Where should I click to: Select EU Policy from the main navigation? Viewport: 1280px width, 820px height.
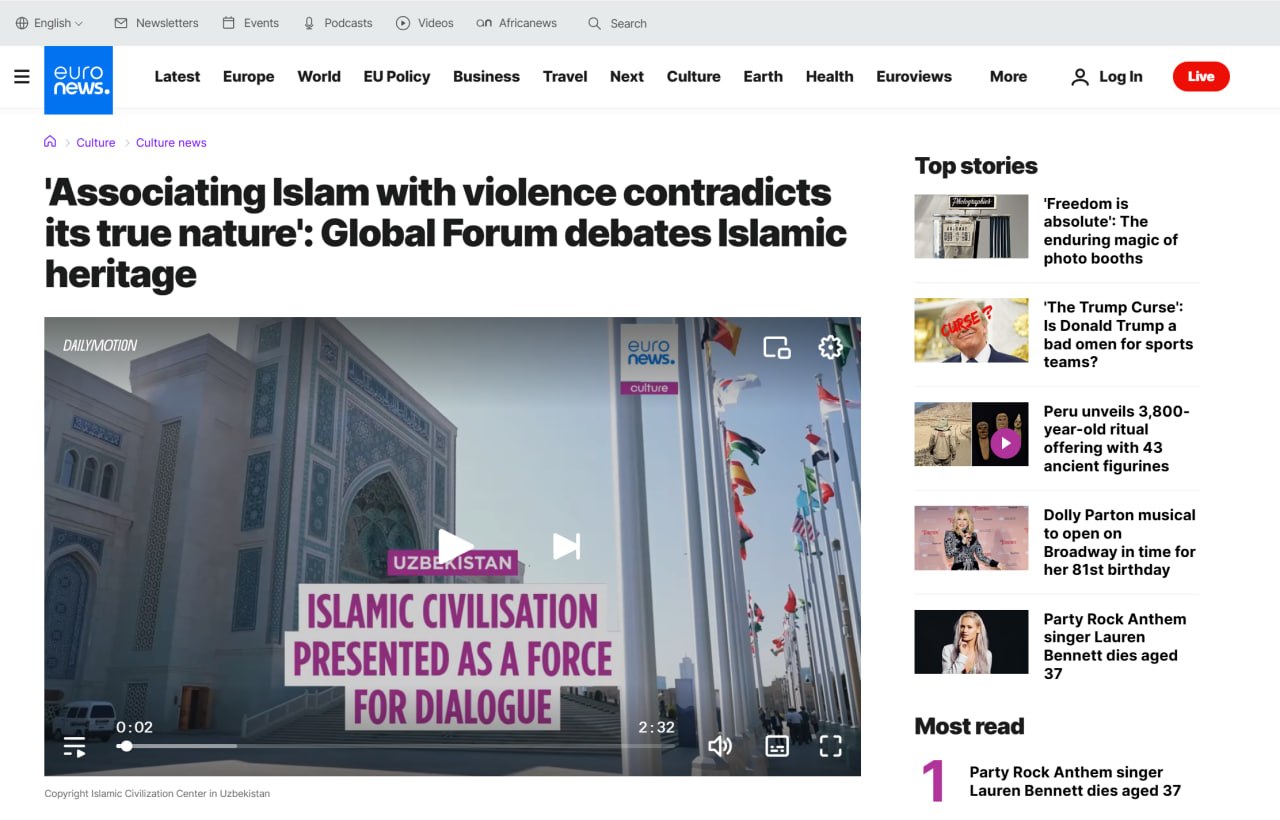397,76
